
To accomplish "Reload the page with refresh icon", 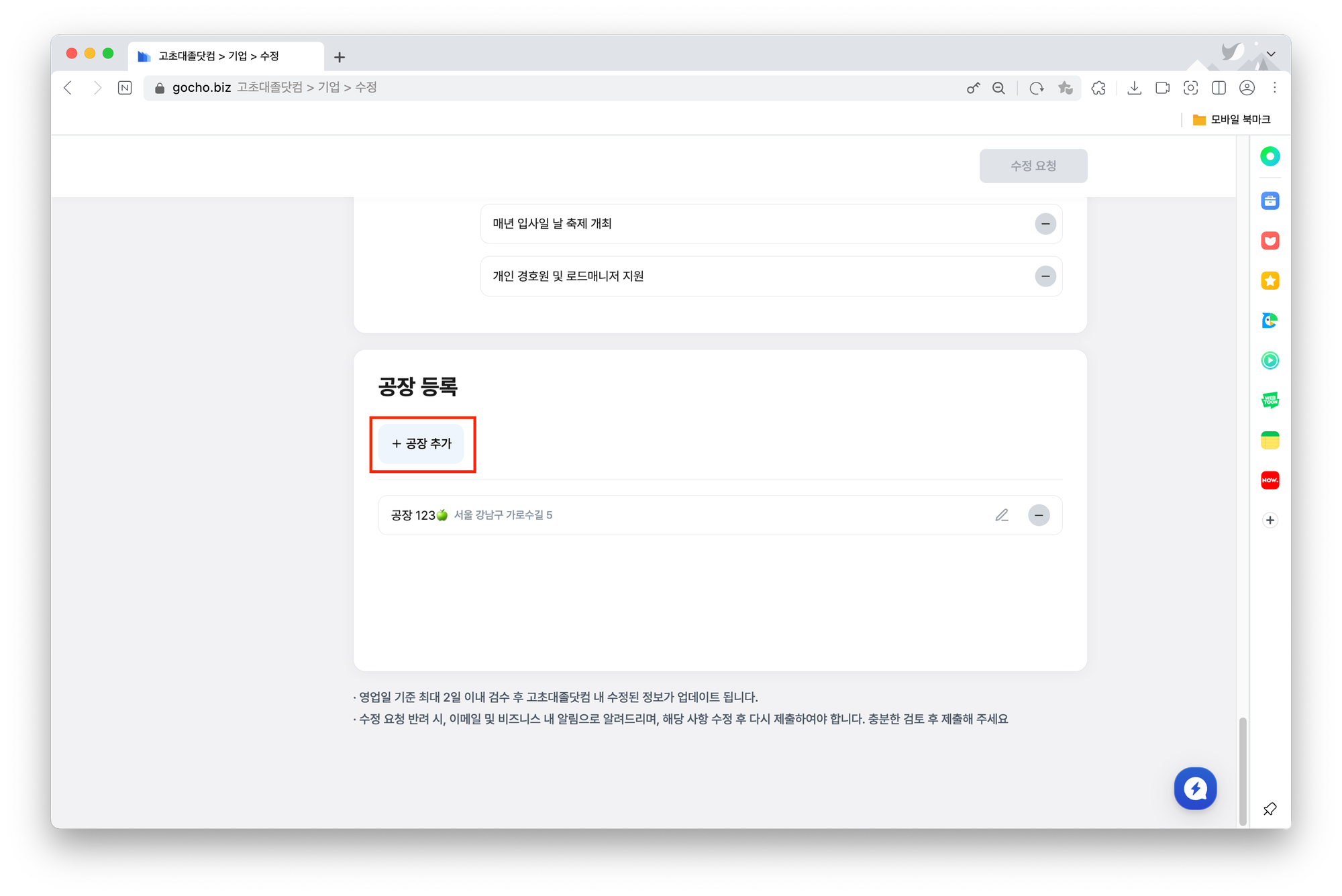I will coord(1037,88).
